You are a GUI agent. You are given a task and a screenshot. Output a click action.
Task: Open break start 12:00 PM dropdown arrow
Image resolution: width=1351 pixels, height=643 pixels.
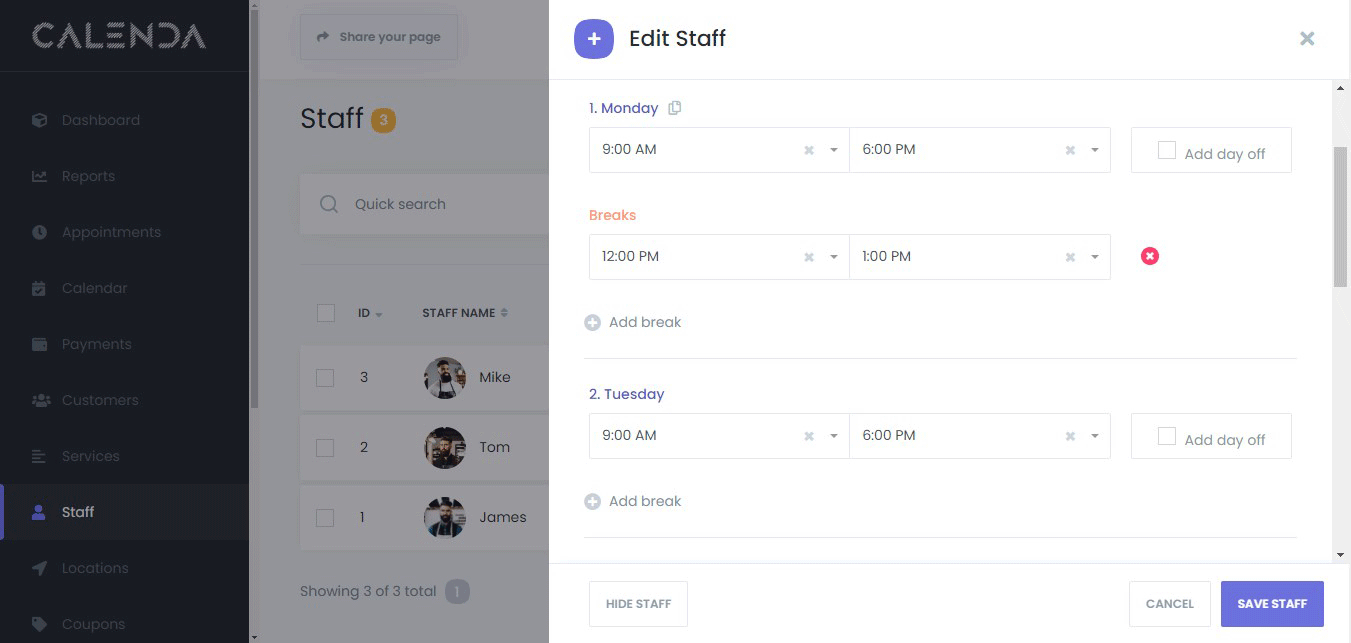[x=834, y=257]
